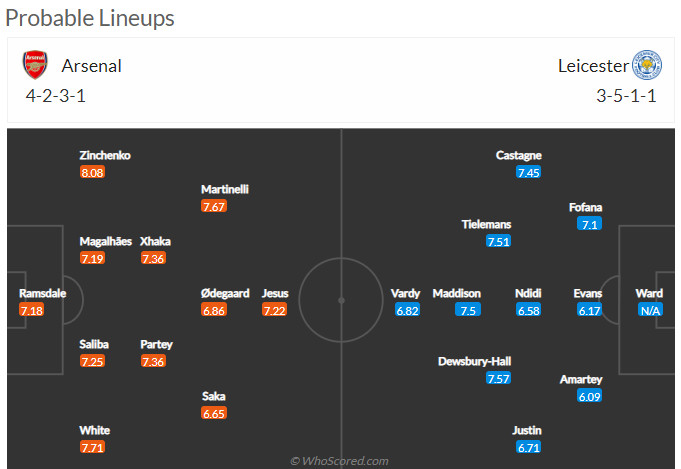Open Vardy's player profile name
The width and height of the screenshot is (681, 469).
pos(405,294)
